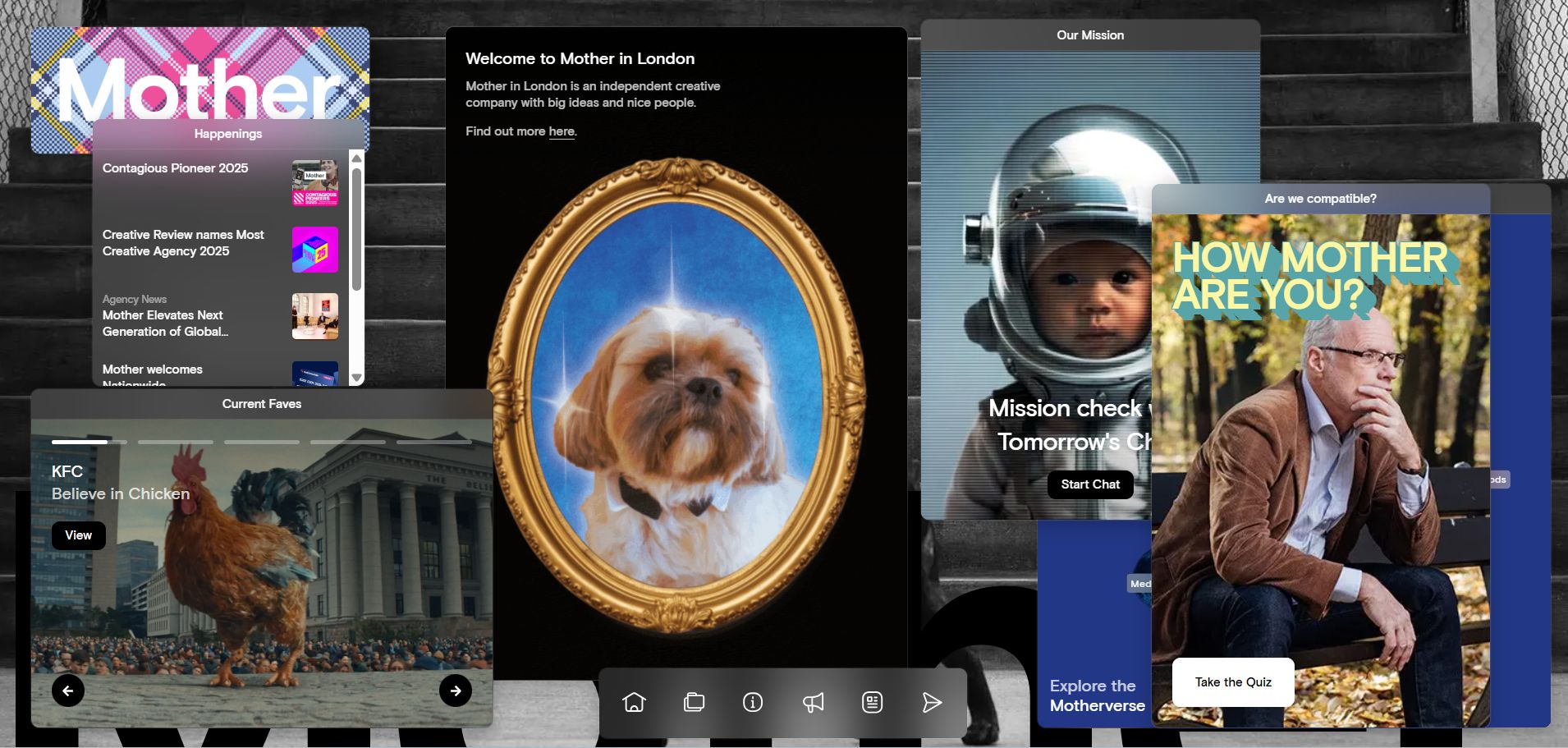This screenshot has height=748, width=1568.
Task: Follow the 'here' link in welcome text
Action: [x=562, y=131]
